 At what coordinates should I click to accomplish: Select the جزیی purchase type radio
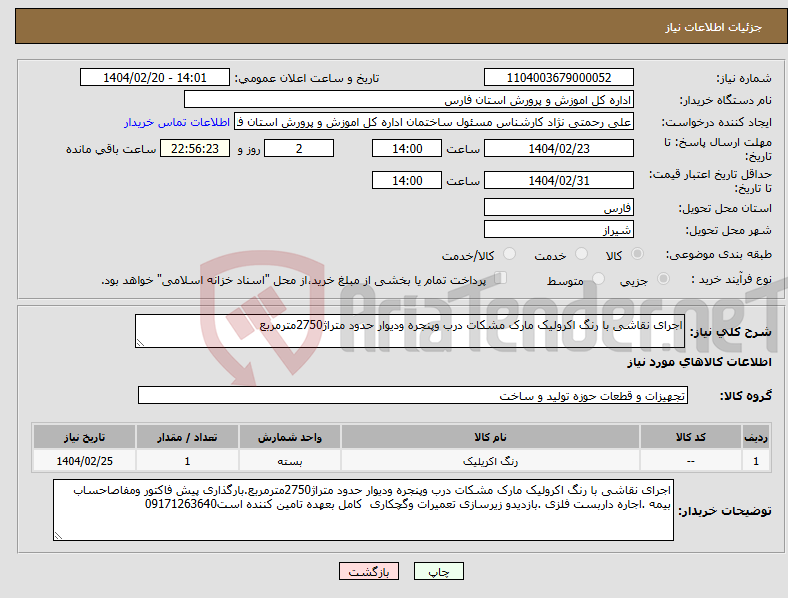pyautogui.click(x=663, y=278)
